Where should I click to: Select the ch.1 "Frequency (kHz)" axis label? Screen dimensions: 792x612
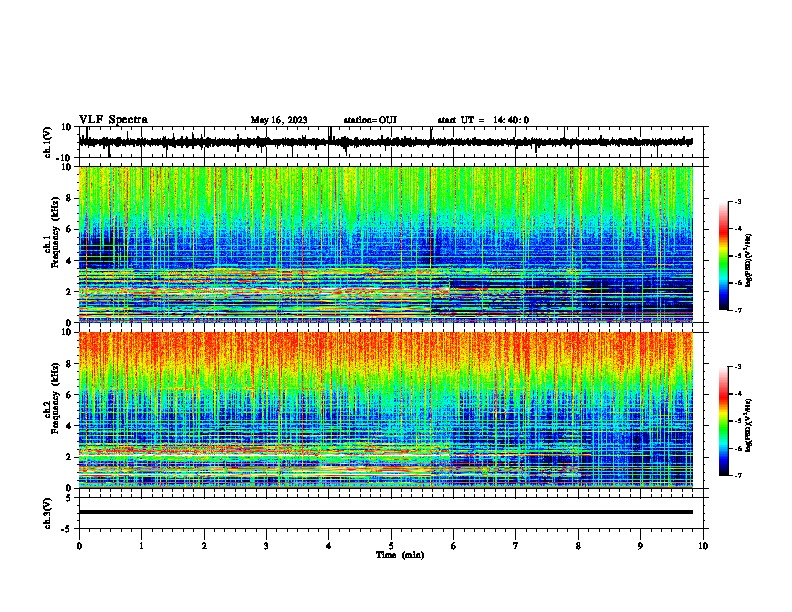pos(55,234)
